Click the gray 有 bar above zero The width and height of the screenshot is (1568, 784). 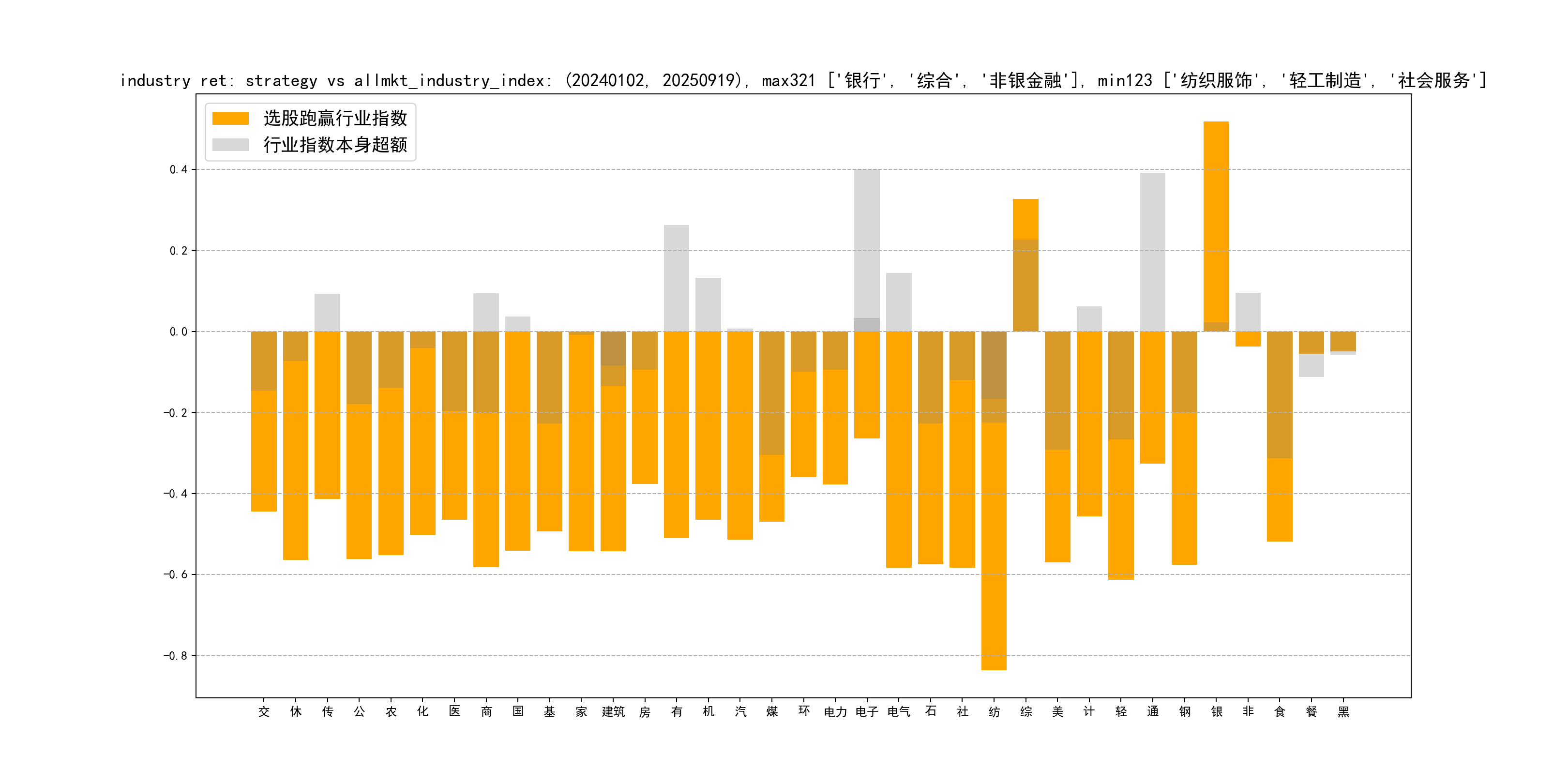(676, 278)
